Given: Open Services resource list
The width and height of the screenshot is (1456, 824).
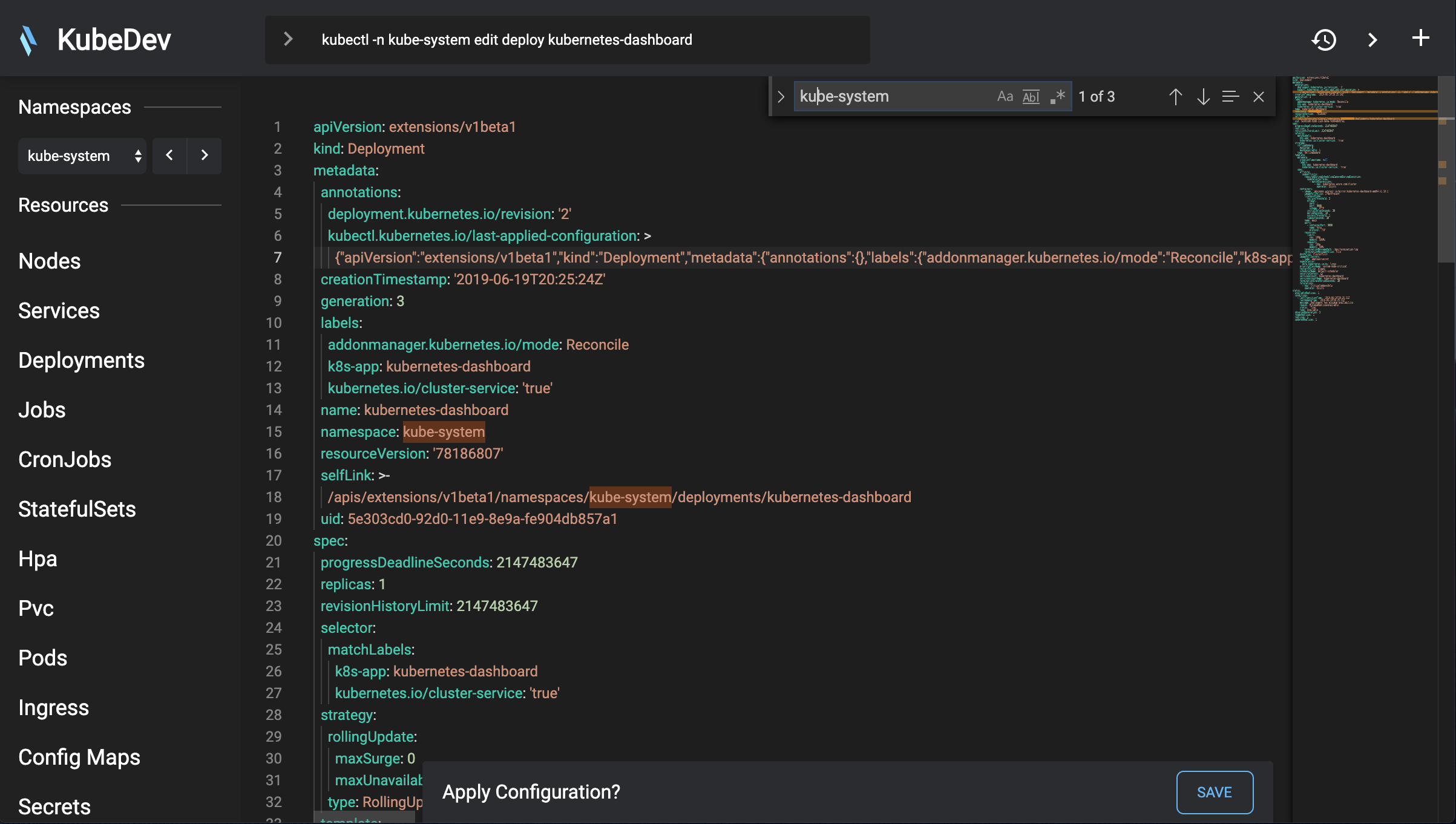Looking at the screenshot, I should point(59,310).
